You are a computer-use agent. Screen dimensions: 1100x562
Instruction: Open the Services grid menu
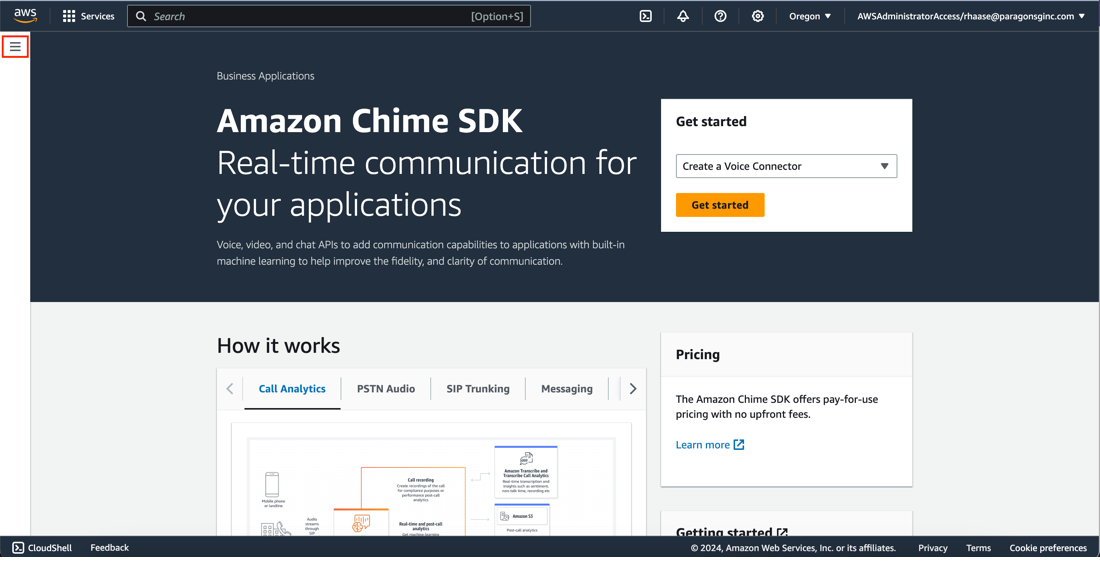[69, 16]
